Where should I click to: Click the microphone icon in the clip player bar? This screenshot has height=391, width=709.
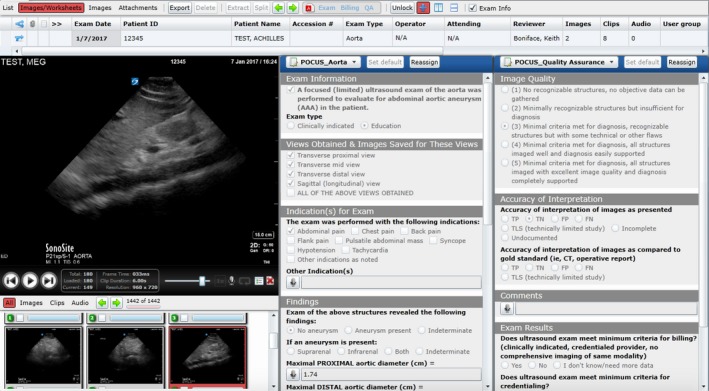[x=232, y=281]
